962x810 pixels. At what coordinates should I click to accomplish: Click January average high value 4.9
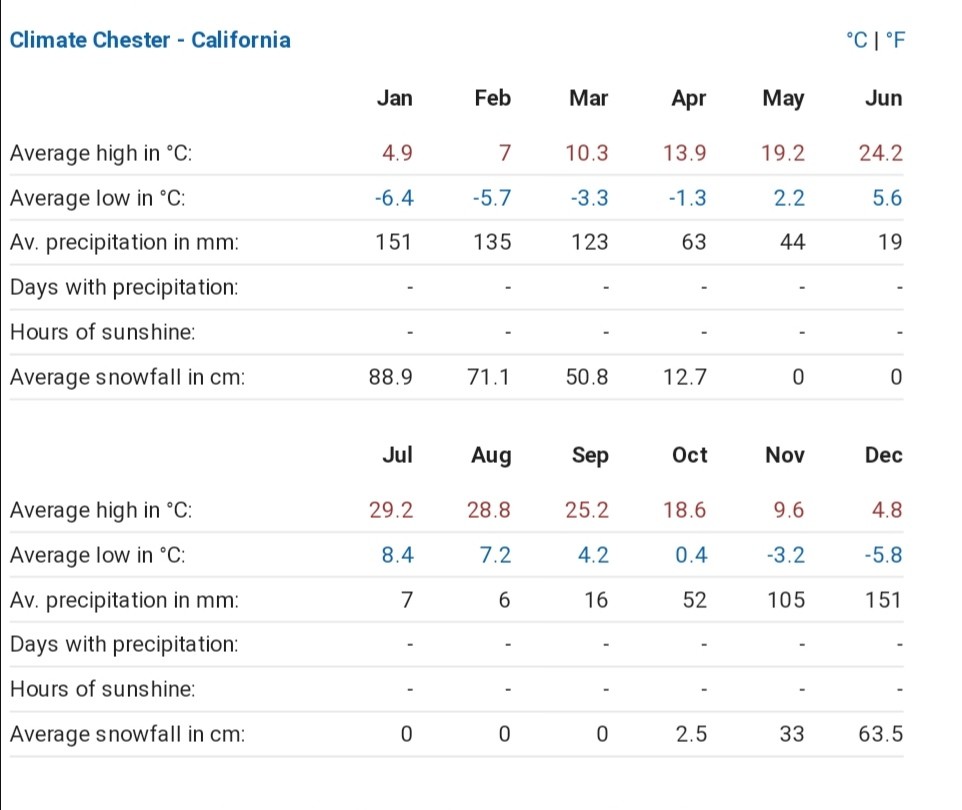(397, 153)
